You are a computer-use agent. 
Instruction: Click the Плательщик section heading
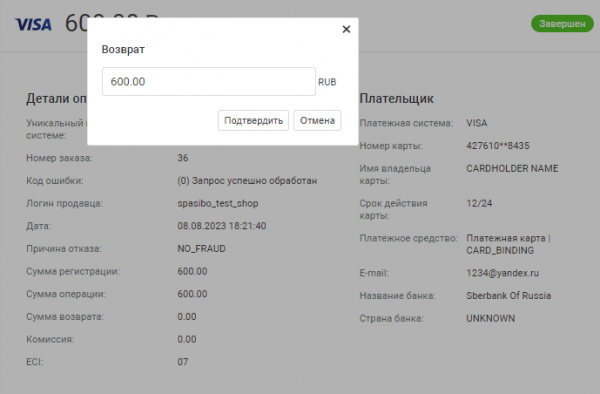tap(396, 99)
